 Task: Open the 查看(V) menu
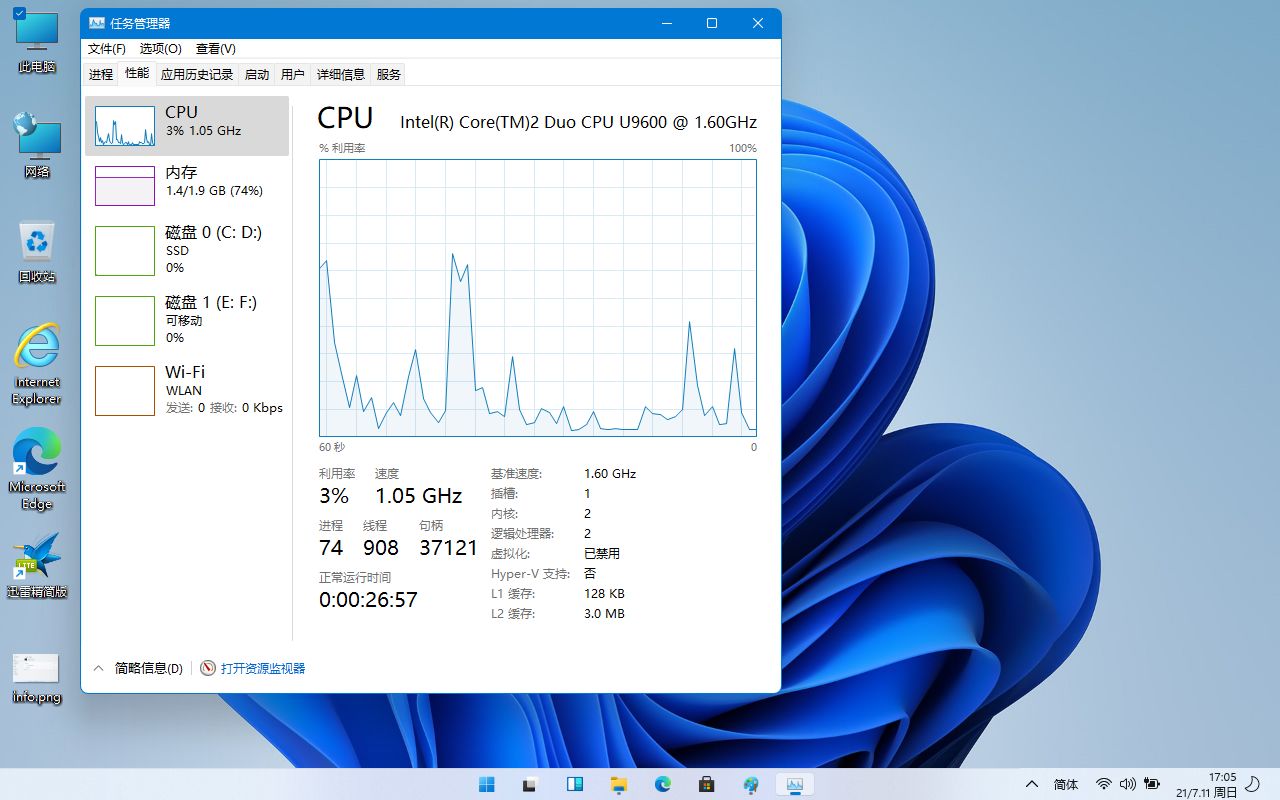point(215,49)
